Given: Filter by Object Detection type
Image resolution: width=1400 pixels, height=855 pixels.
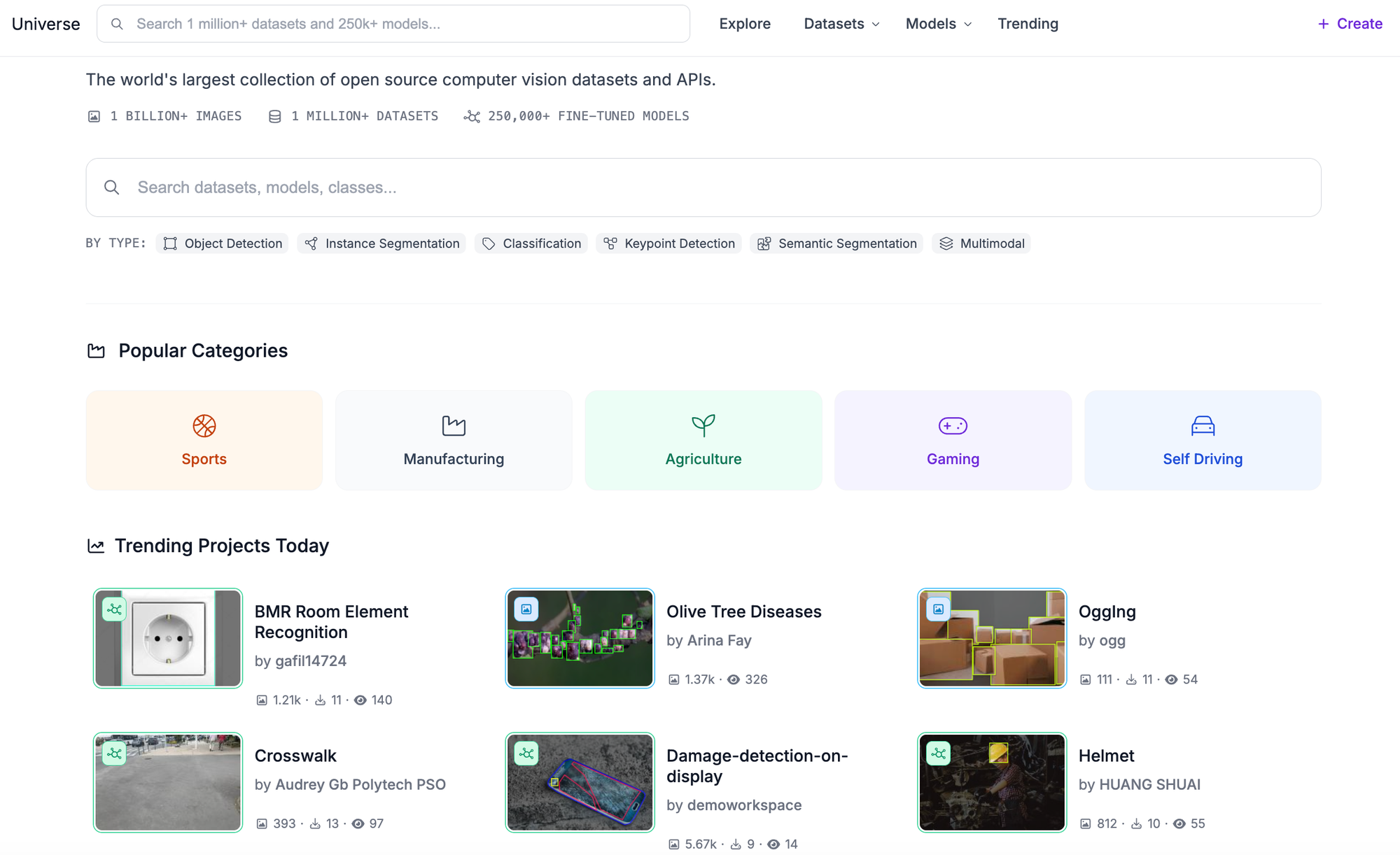Looking at the screenshot, I should pyautogui.click(x=223, y=243).
